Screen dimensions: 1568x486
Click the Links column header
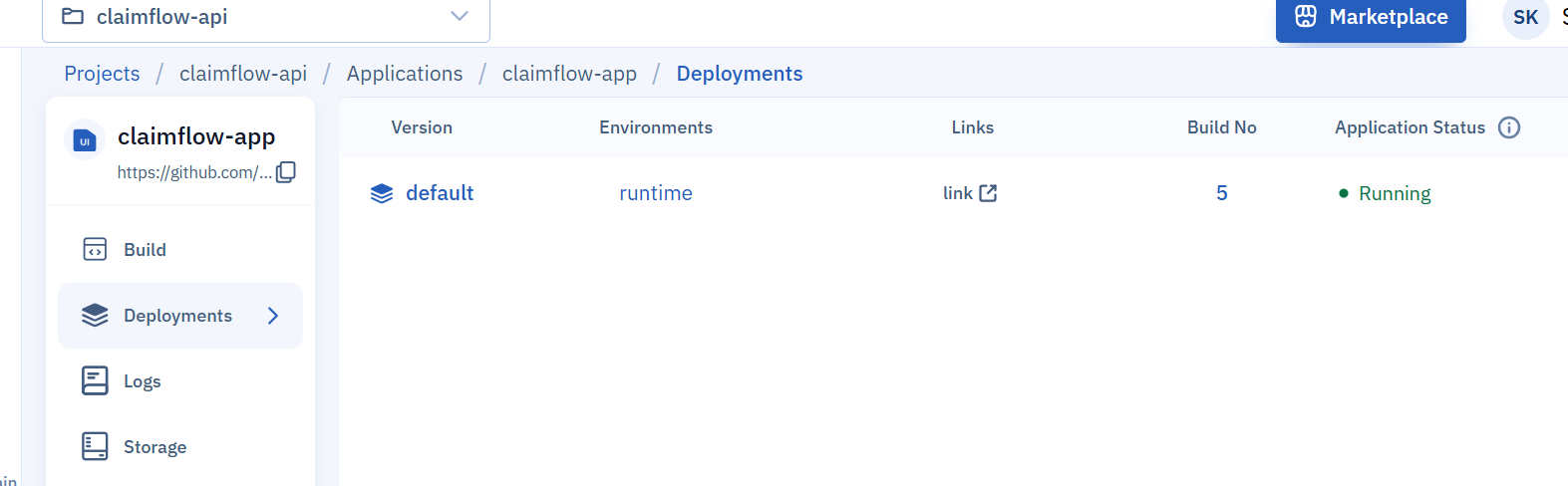pos(973,127)
